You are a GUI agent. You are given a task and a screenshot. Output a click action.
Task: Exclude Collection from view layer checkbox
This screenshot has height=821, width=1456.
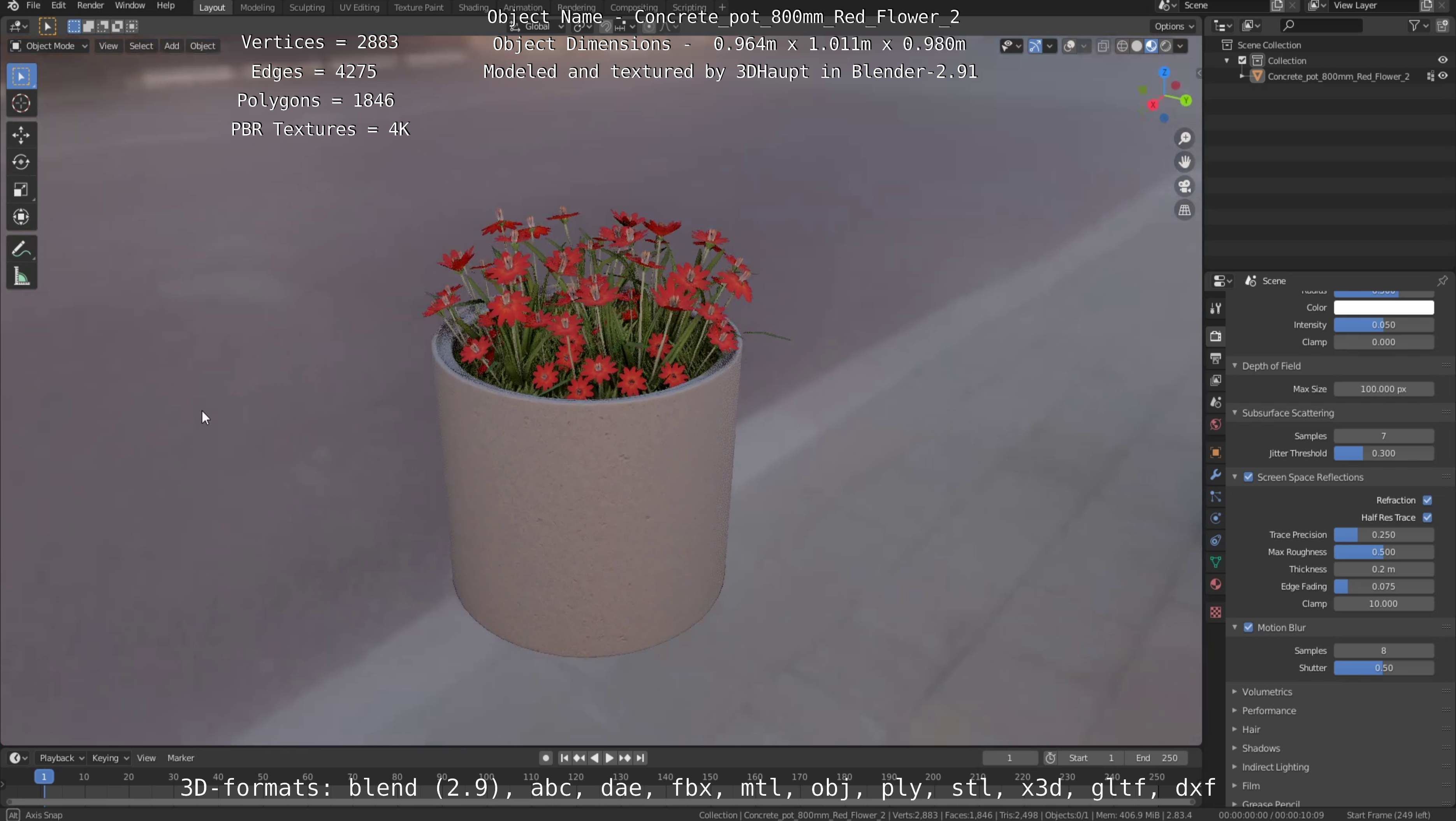pos(1242,60)
